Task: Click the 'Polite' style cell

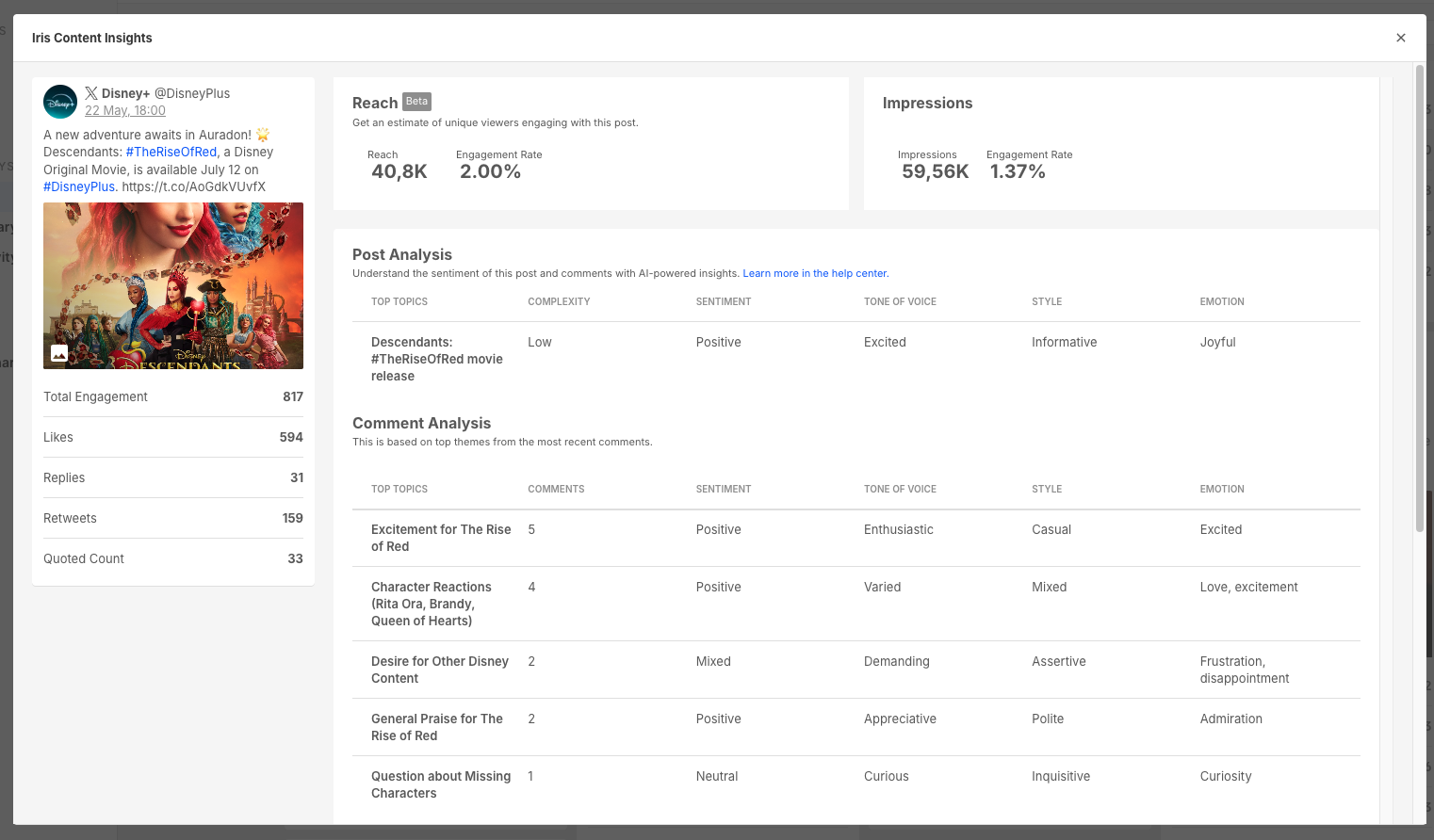Action: [x=1048, y=719]
